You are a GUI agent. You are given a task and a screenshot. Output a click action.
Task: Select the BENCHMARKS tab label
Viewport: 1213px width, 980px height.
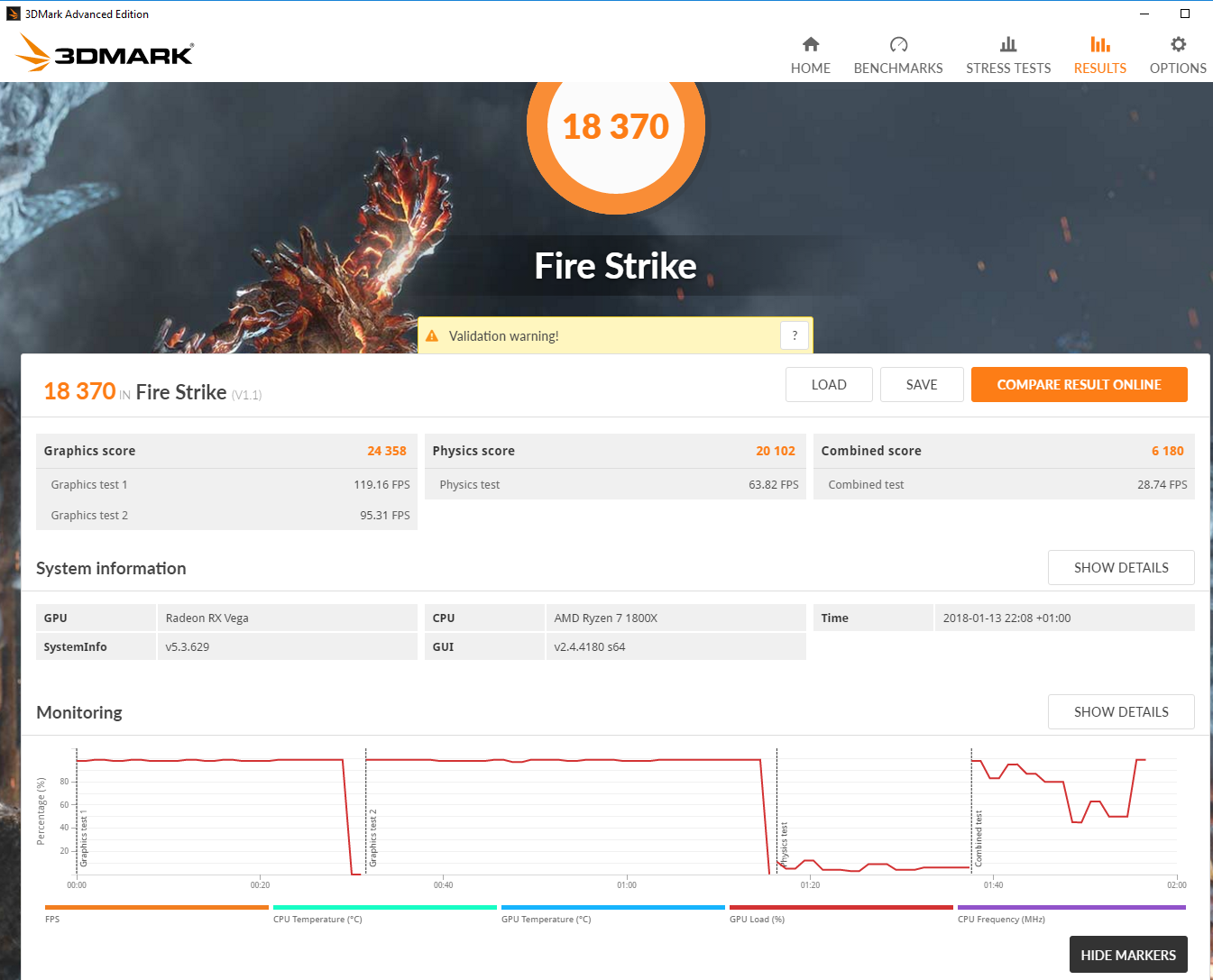(898, 69)
